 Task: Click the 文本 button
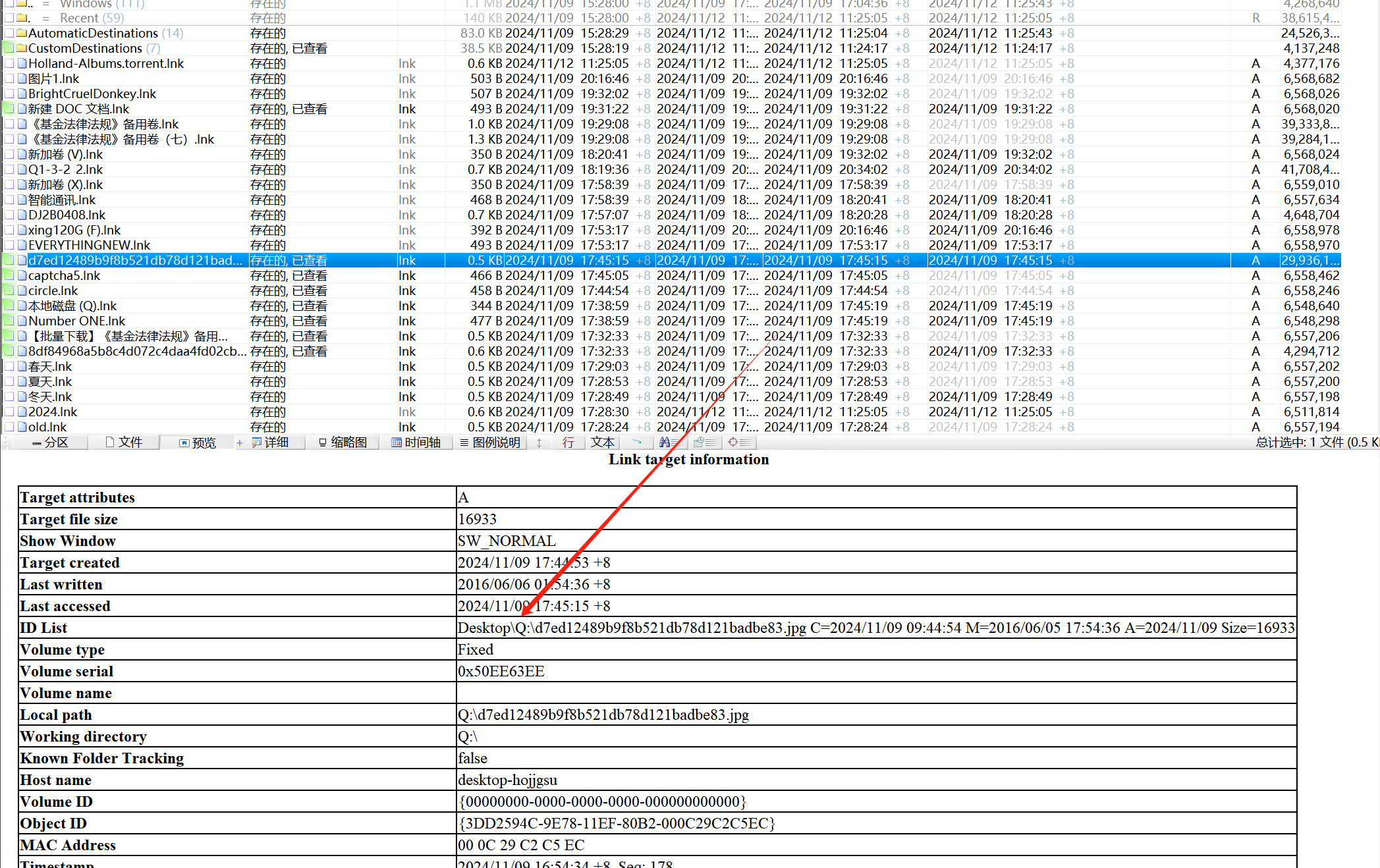point(602,443)
